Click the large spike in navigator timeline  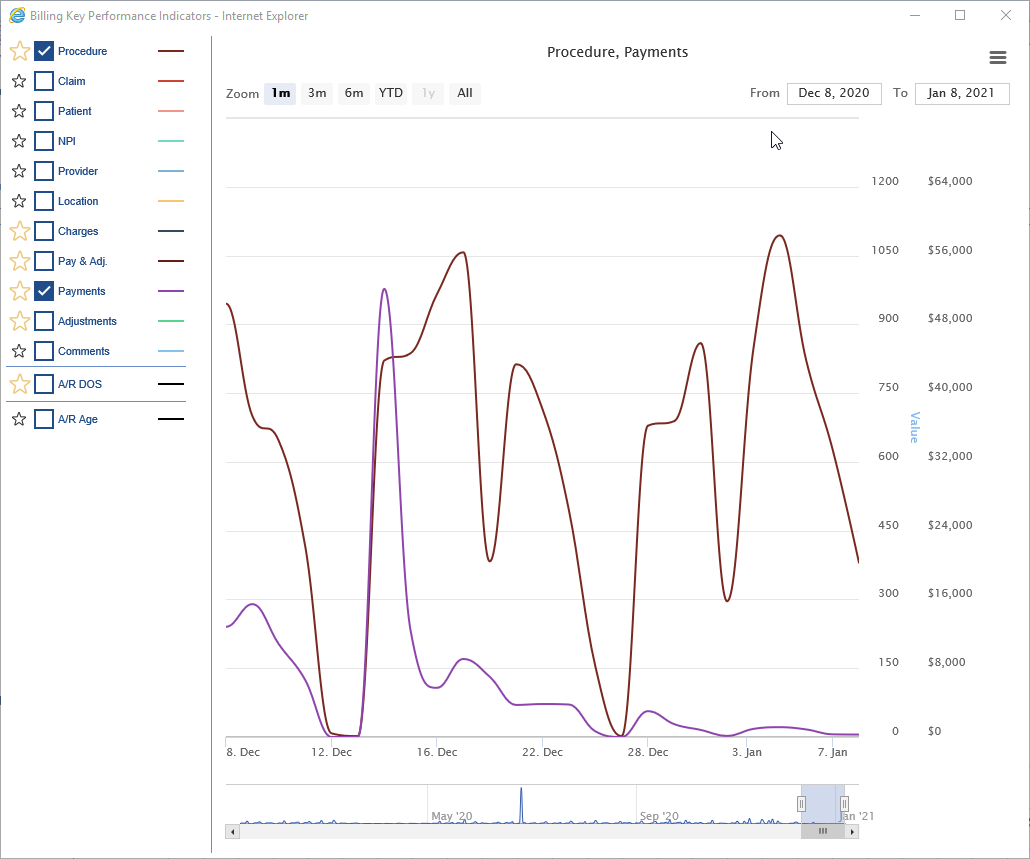tap(522, 804)
